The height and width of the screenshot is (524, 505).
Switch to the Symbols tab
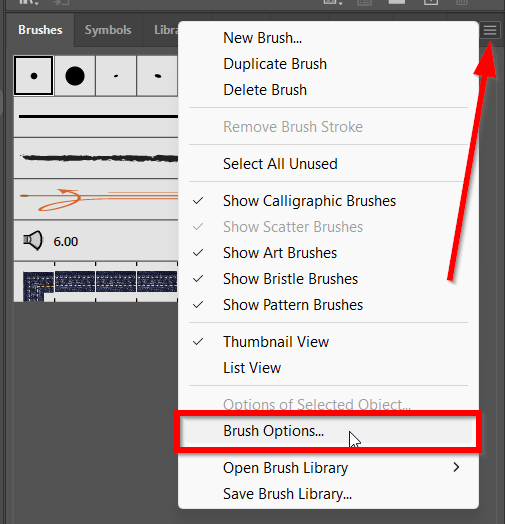(x=108, y=30)
